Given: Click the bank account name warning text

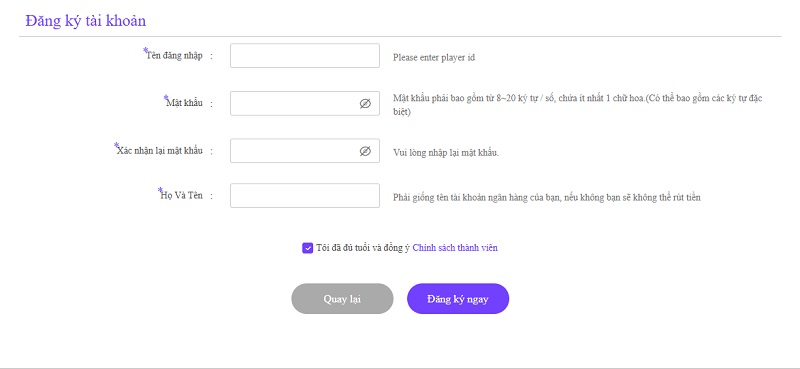Looking at the screenshot, I should pyautogui.click(x=546, y=198).
